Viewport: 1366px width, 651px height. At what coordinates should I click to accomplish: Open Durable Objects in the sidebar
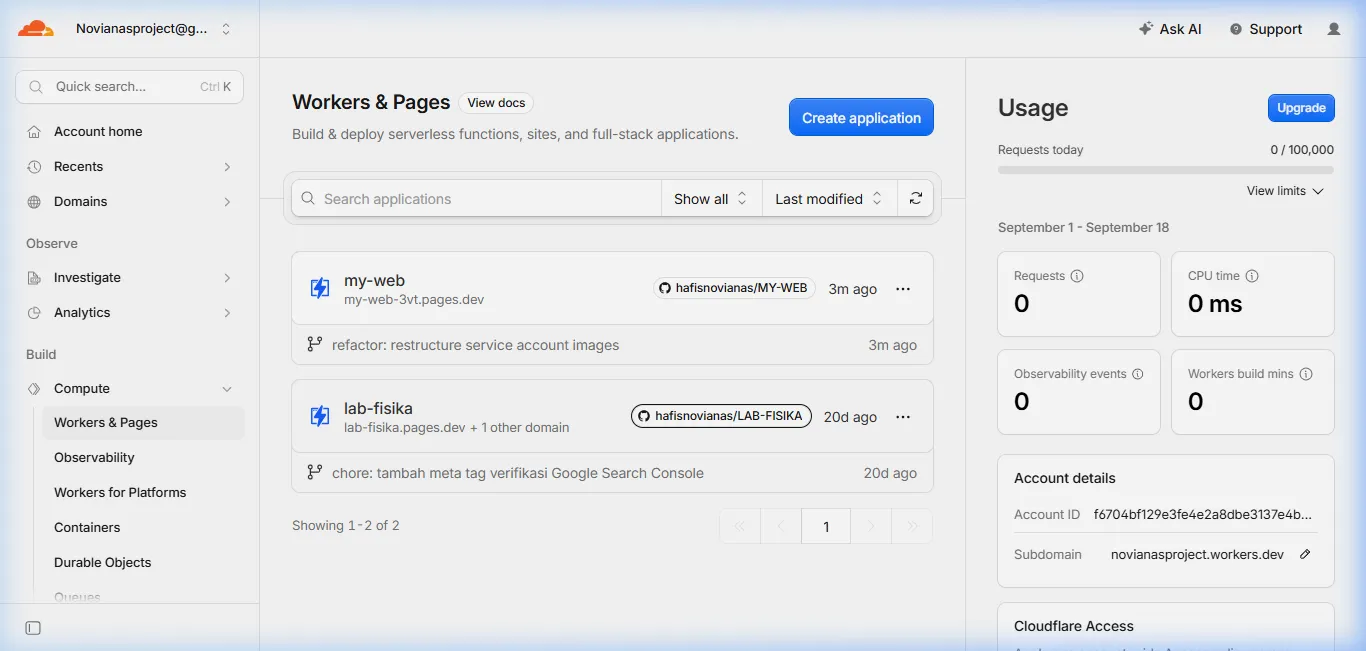click(102, 562)
